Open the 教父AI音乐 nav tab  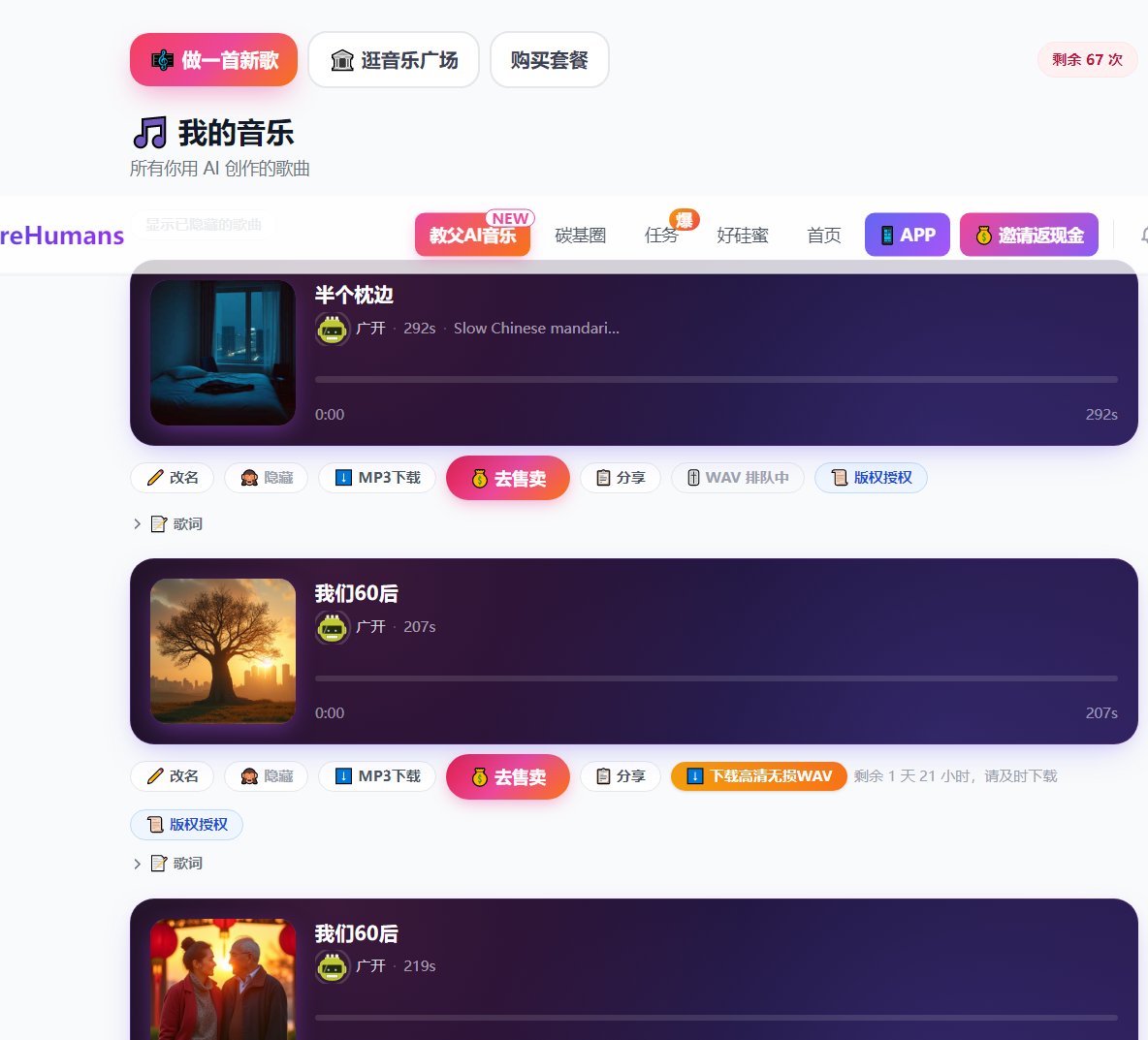coord(472,236)
